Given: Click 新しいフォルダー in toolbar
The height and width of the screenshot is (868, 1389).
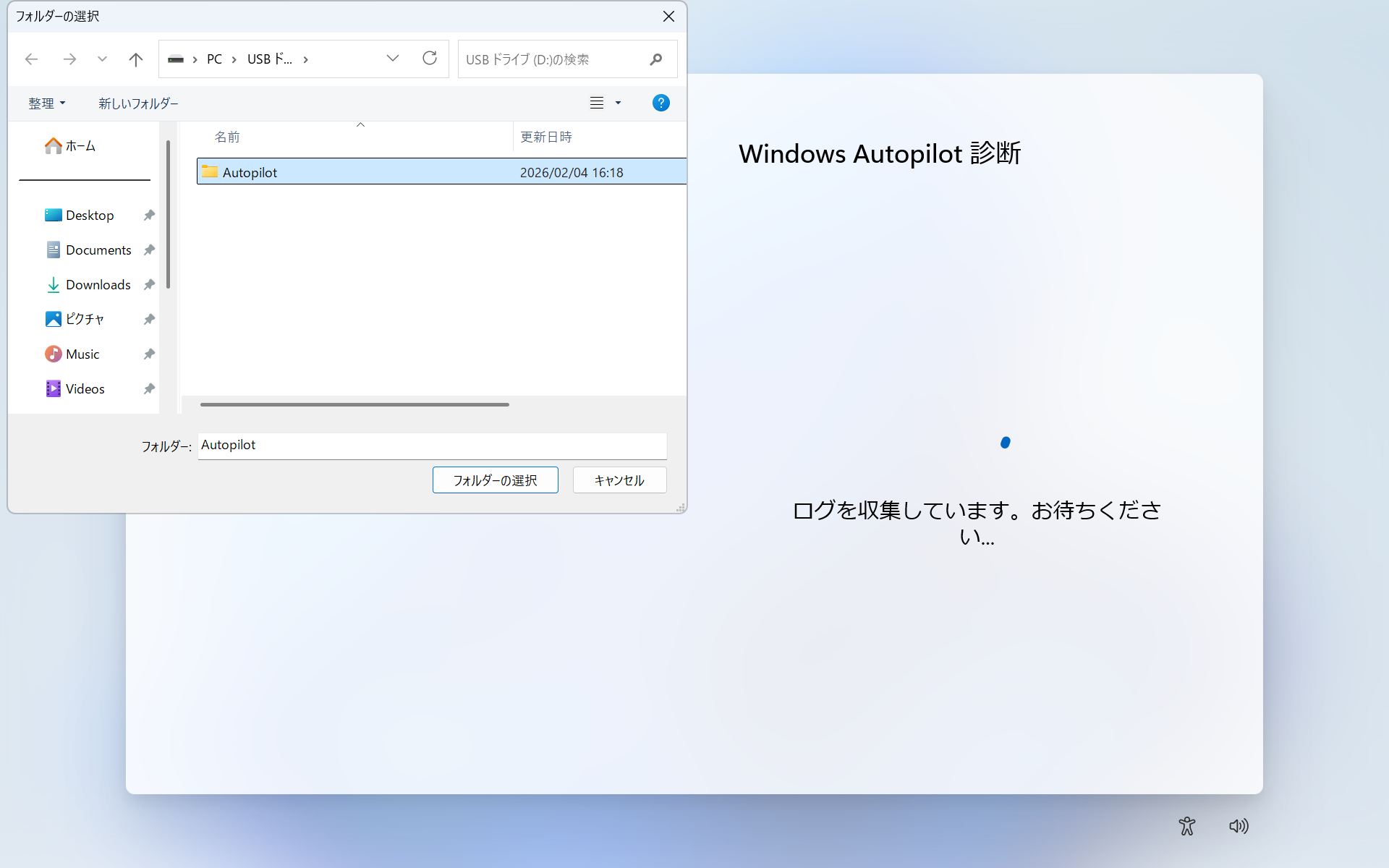Looking at the screenshot, I should coord(138,103).
